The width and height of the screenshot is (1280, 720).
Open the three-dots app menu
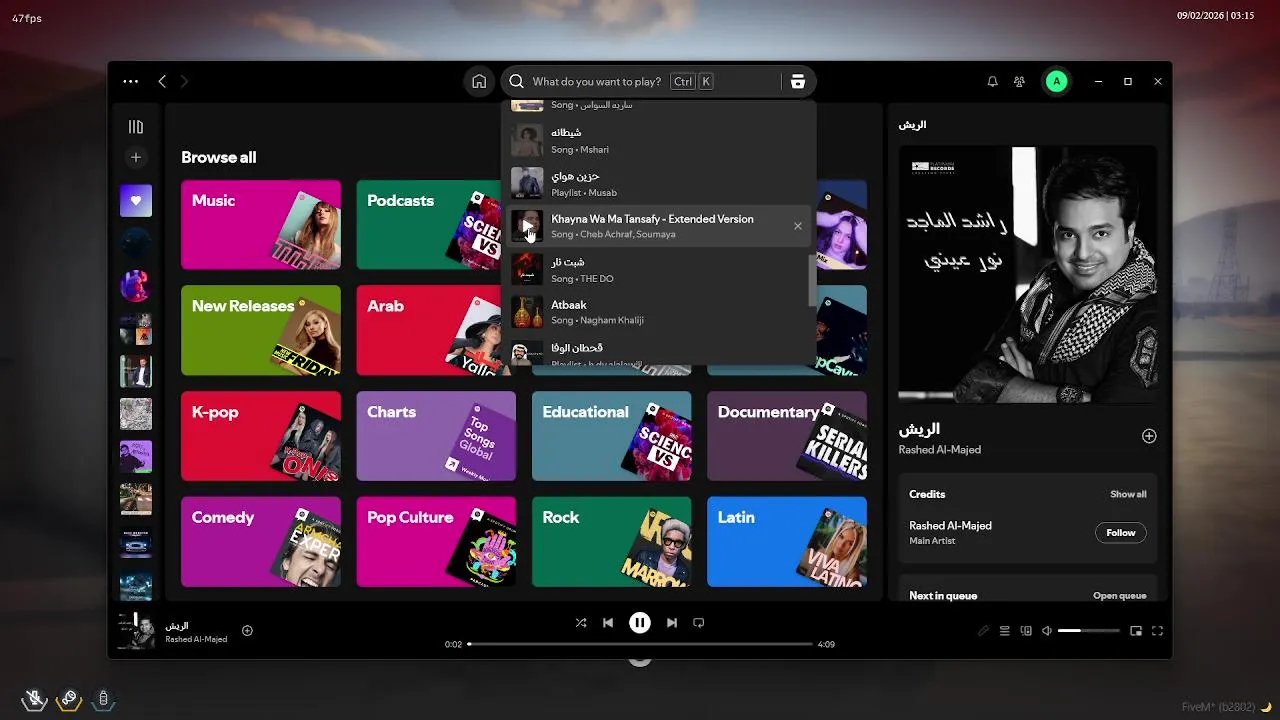130,82
